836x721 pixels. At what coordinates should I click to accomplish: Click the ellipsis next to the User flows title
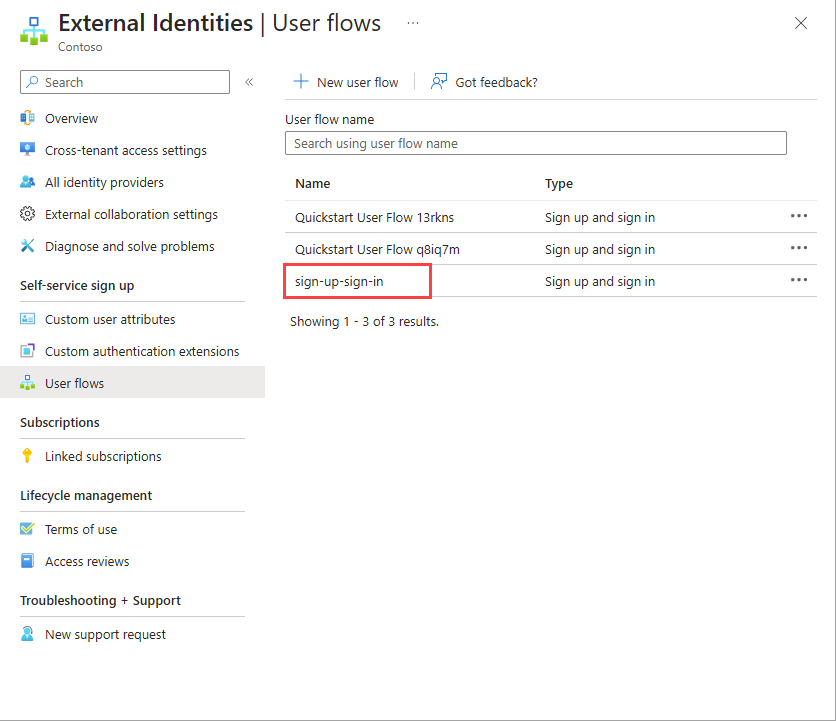413,22
